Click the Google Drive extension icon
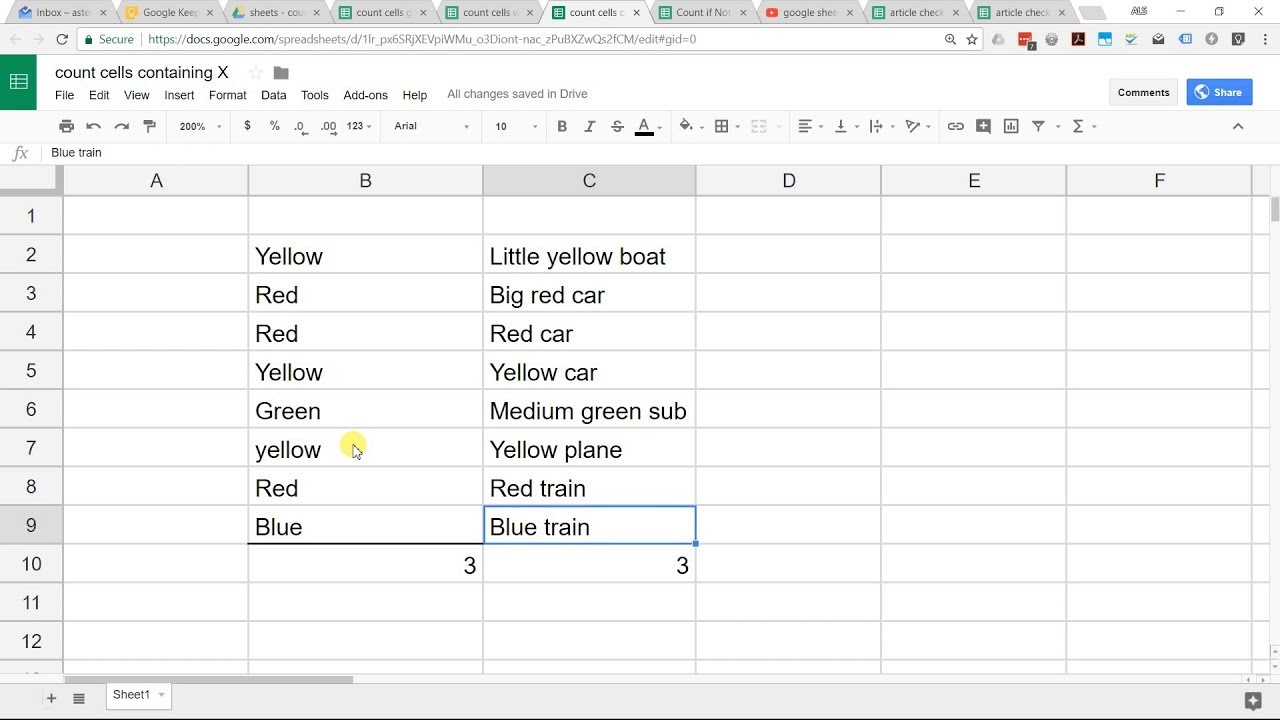The height and width of the screenshot is (720, 1280). 999,39
